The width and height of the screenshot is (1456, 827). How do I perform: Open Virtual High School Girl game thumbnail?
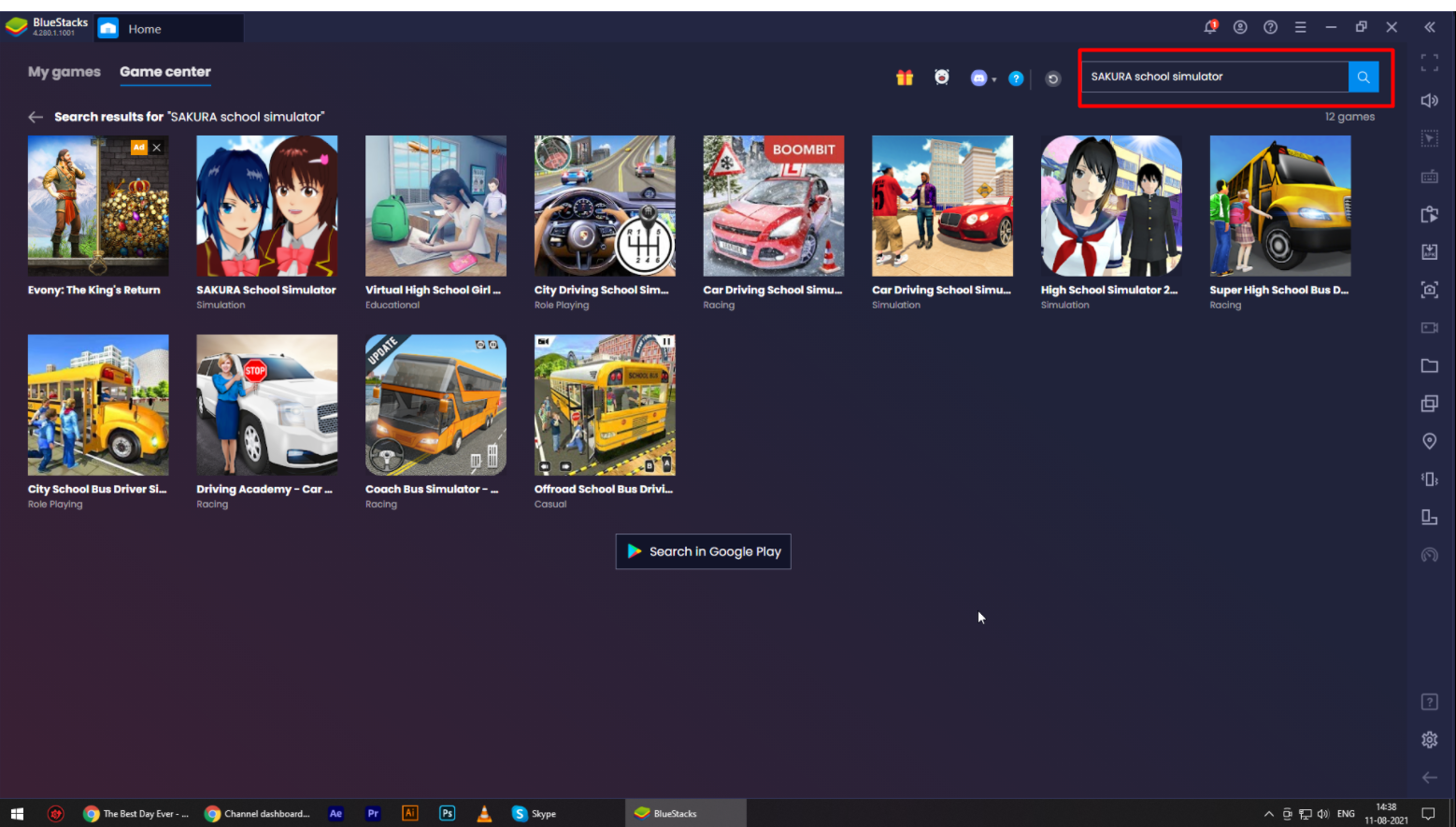click(x=435, y=206)
